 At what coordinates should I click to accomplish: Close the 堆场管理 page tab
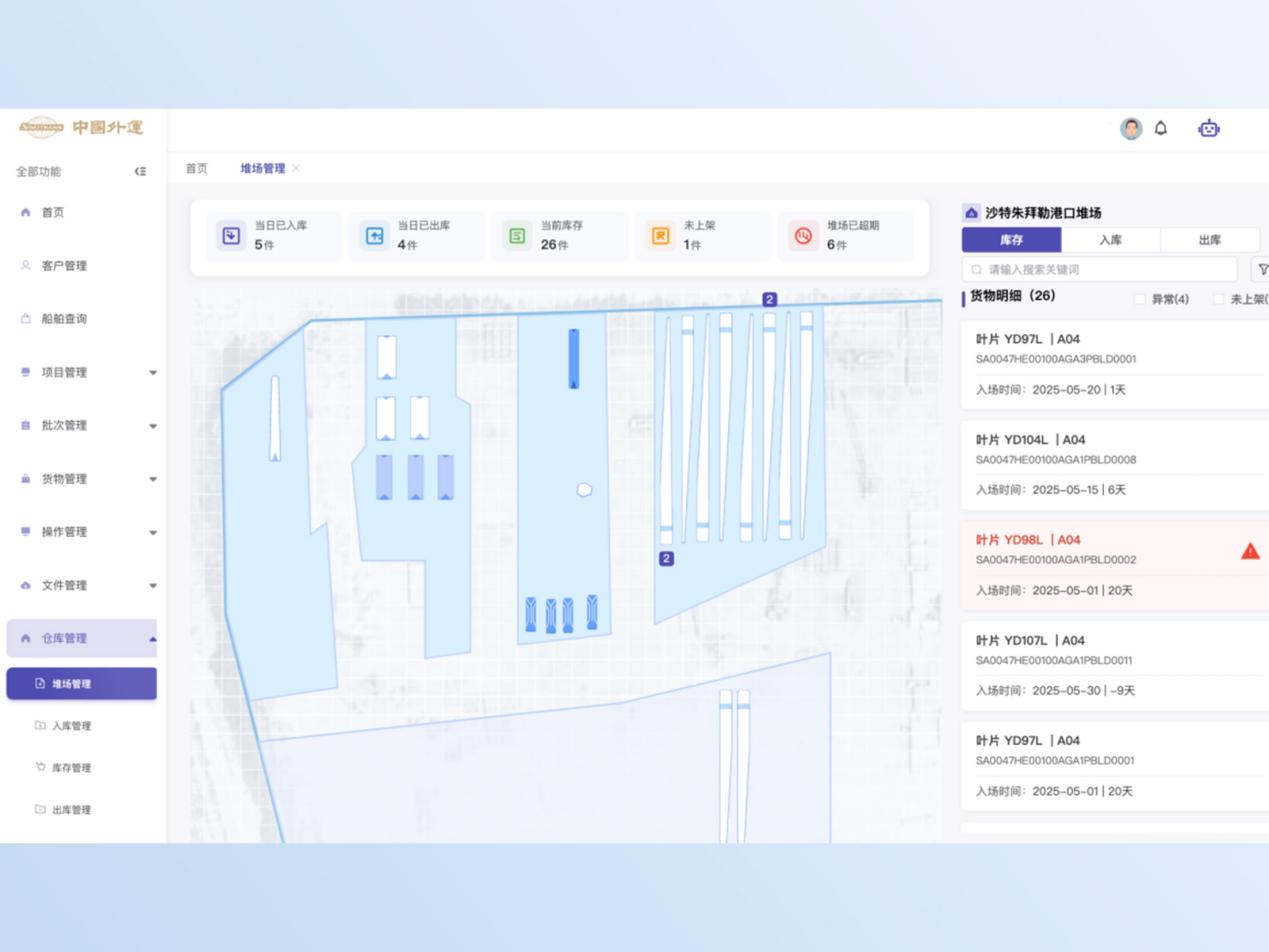point(296,168)
